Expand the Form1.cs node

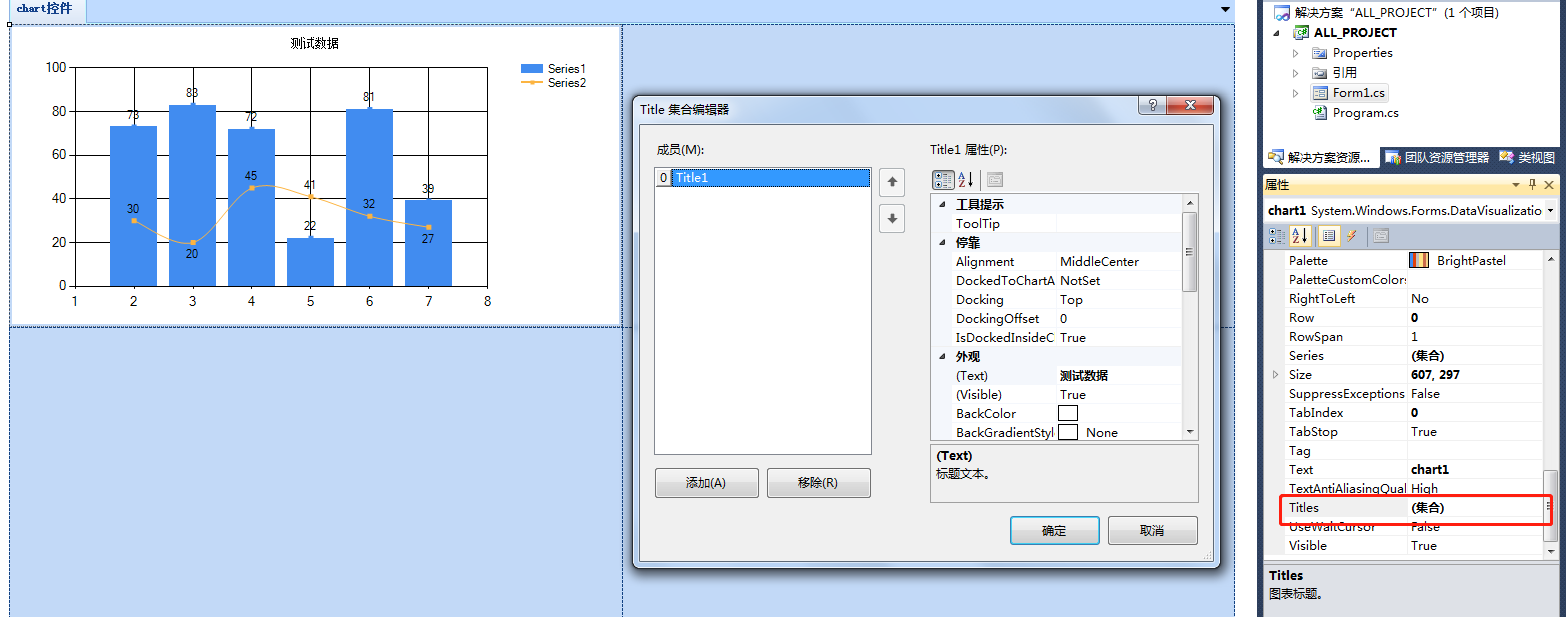tap(1296, 93)
